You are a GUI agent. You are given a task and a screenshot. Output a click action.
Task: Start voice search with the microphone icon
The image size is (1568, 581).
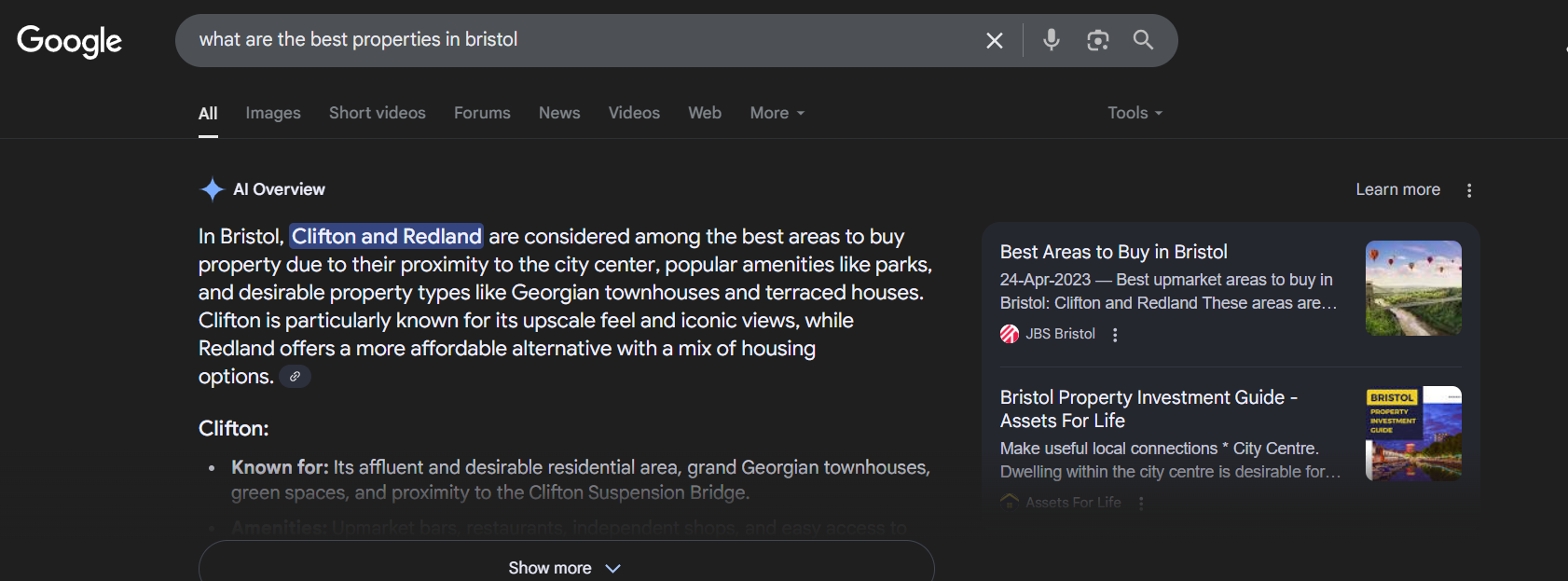click(1052, 40)
